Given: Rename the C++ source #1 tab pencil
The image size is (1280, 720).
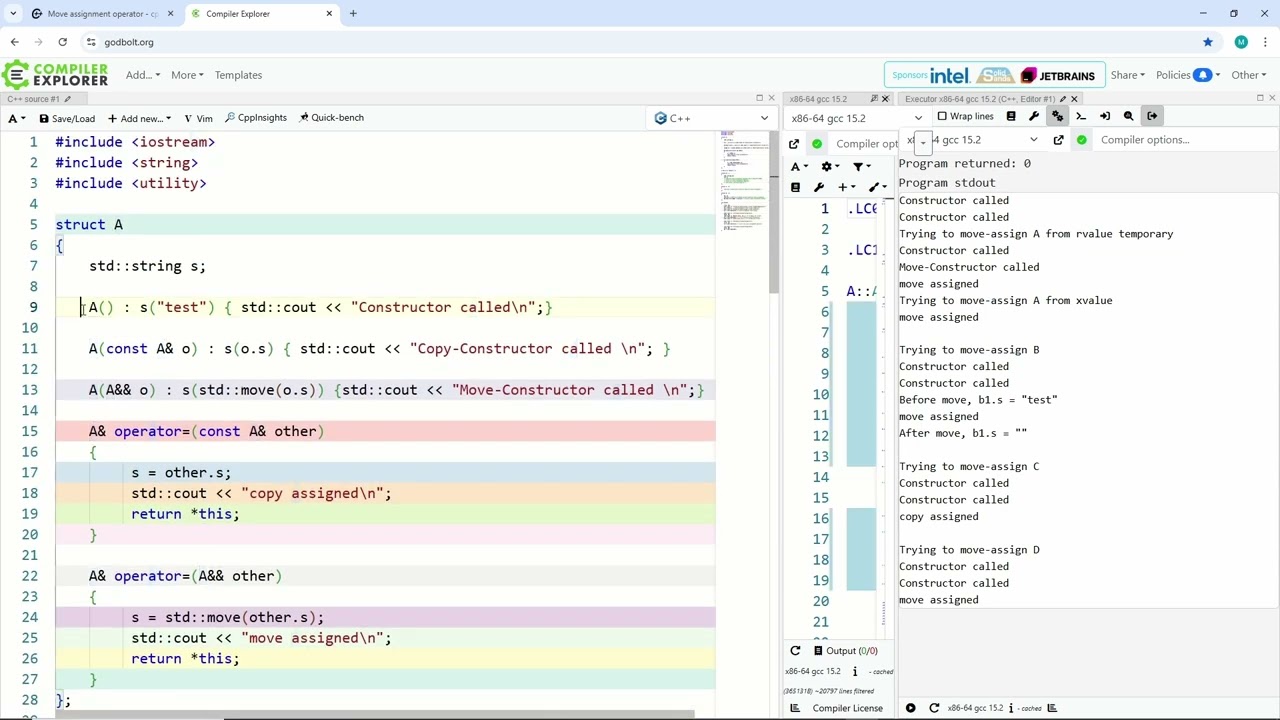Looking at the screenshot, I should (69, 99).
